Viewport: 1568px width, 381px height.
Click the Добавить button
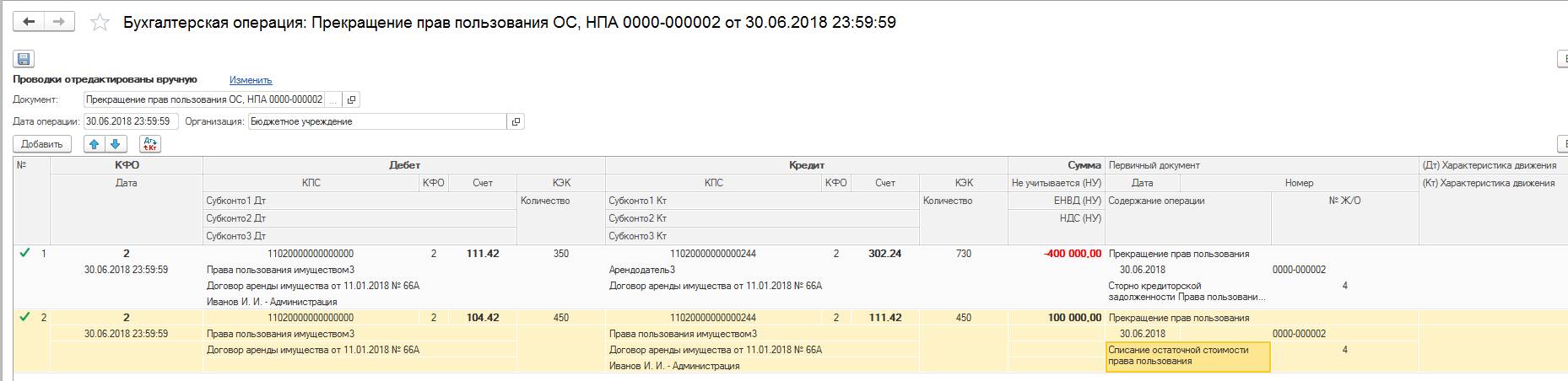tap(42, 144)
